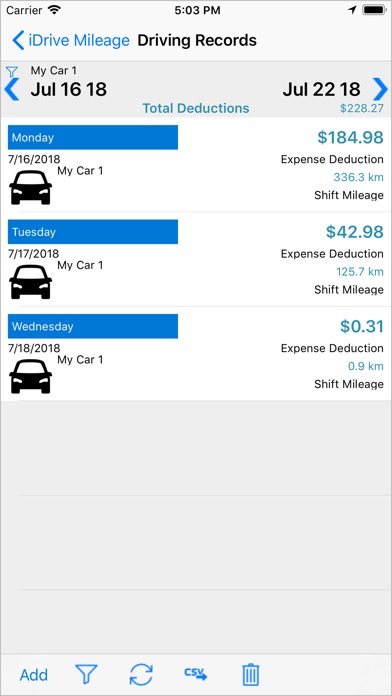
Task: Tap the Jul 16 18 start date
Action: 69,90
